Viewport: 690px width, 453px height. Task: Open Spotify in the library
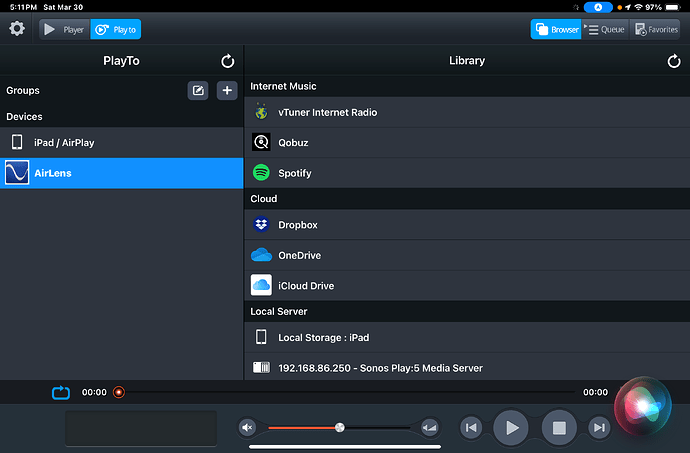[x=467, y=173]
